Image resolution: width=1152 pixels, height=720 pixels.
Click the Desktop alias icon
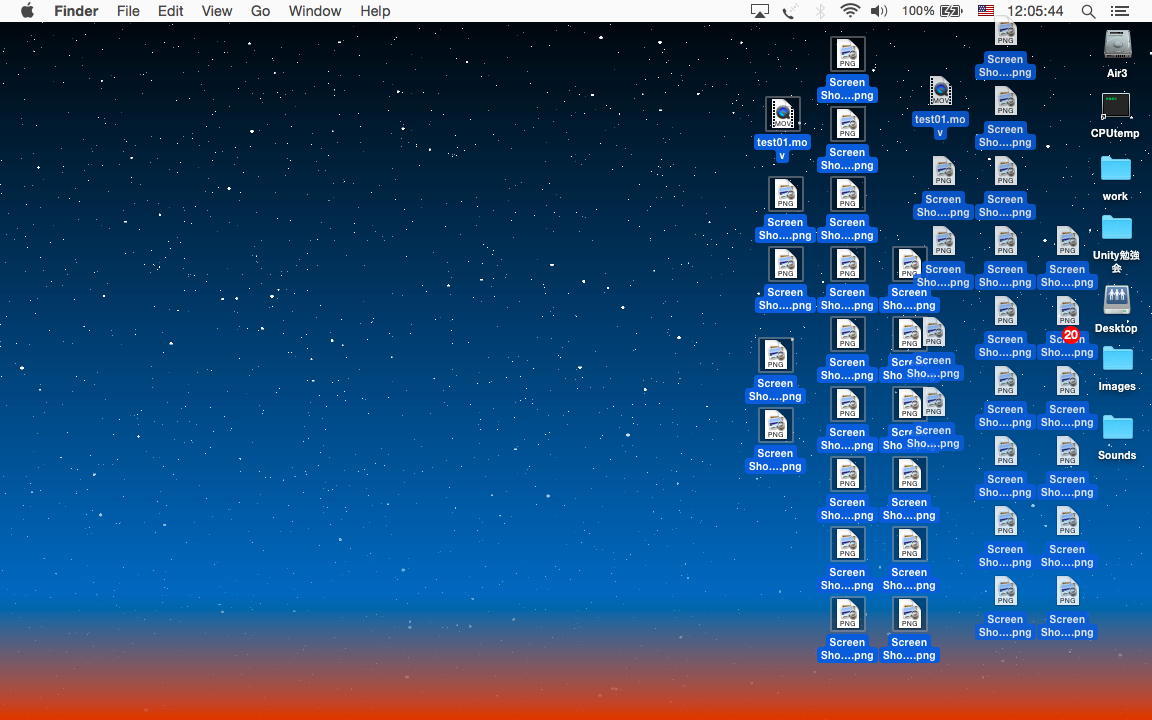point(1116,299)
